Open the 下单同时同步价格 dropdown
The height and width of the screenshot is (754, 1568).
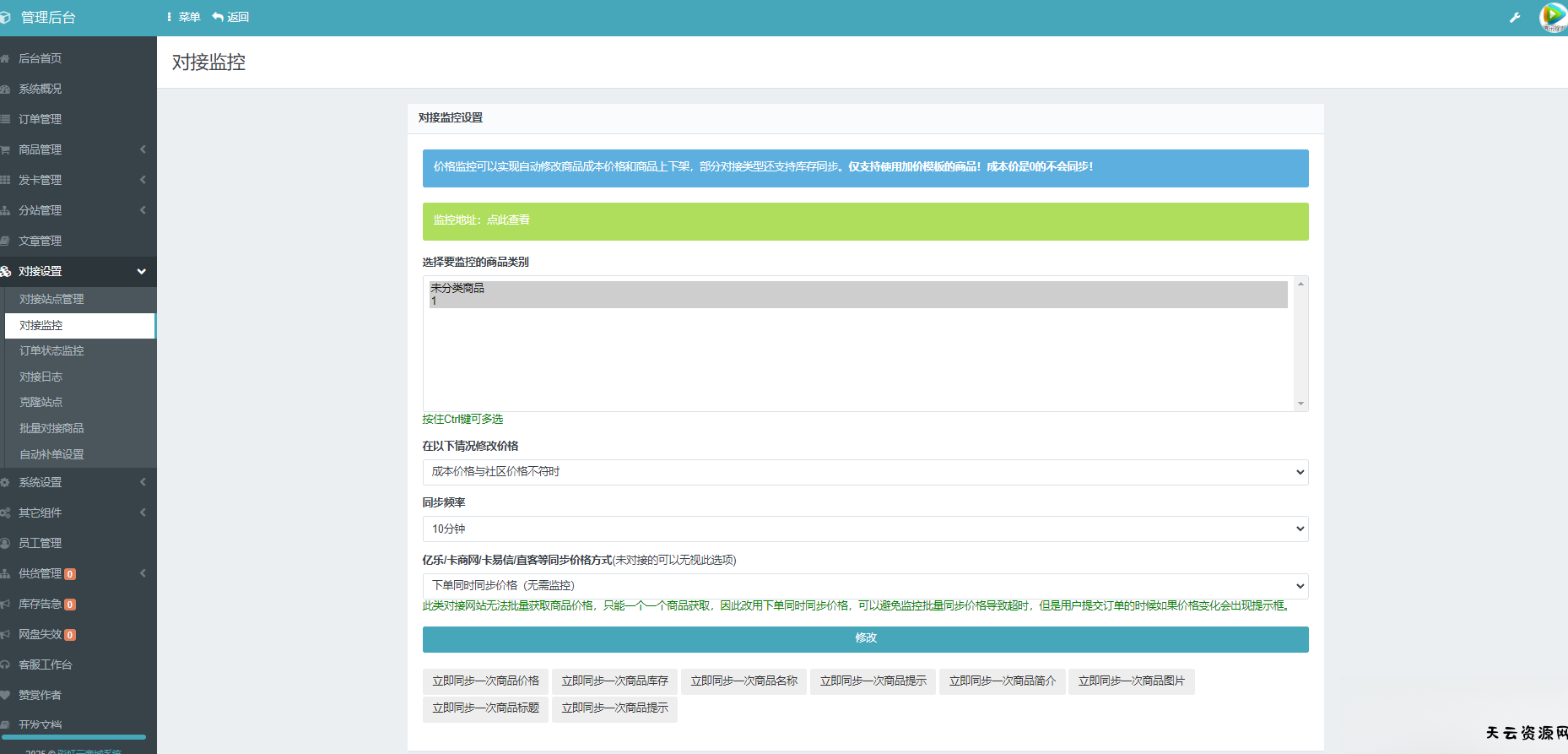[865, 586]
